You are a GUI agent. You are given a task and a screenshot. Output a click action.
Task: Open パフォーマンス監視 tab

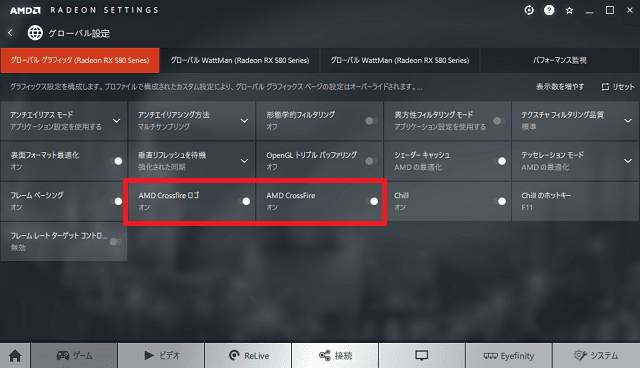click(560, 60)
